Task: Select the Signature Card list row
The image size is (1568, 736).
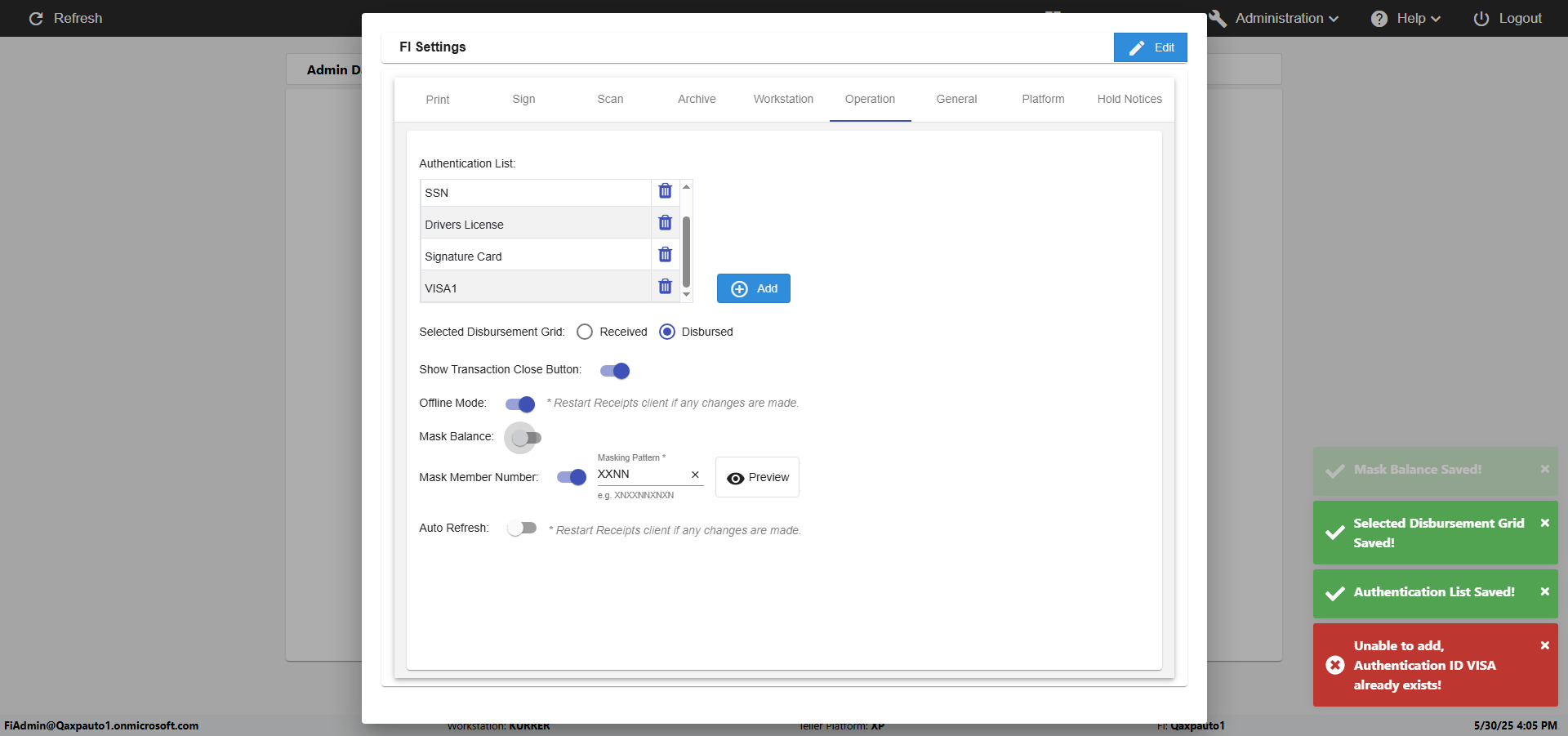Action: coord(536,255)
